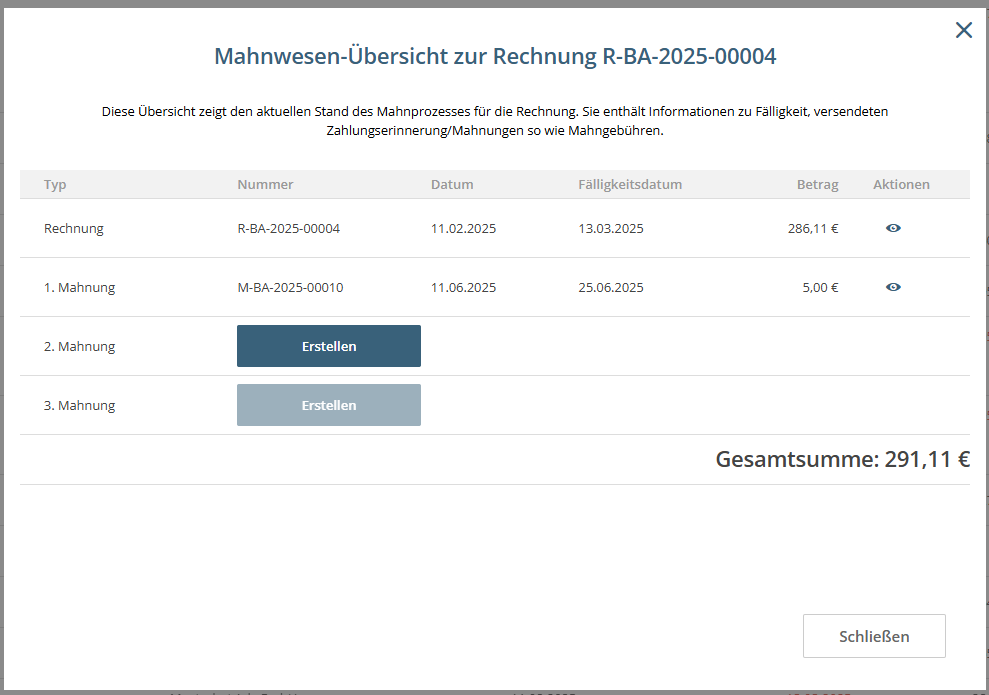The image size is (989, 695).
Task: Click reminder due date 25.06.2025
Action: pyautogui.click(x=611, y=287)
